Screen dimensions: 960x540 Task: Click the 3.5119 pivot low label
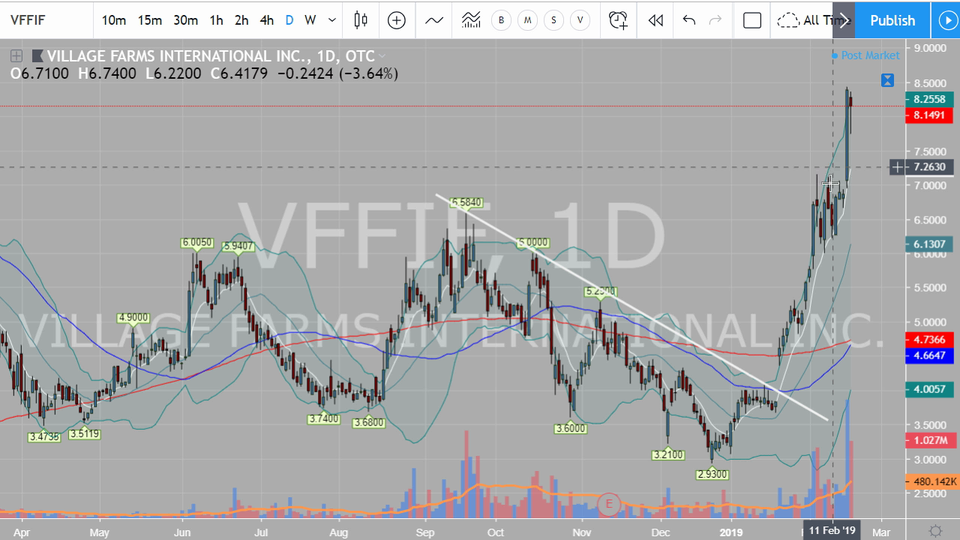coord(84,434)
